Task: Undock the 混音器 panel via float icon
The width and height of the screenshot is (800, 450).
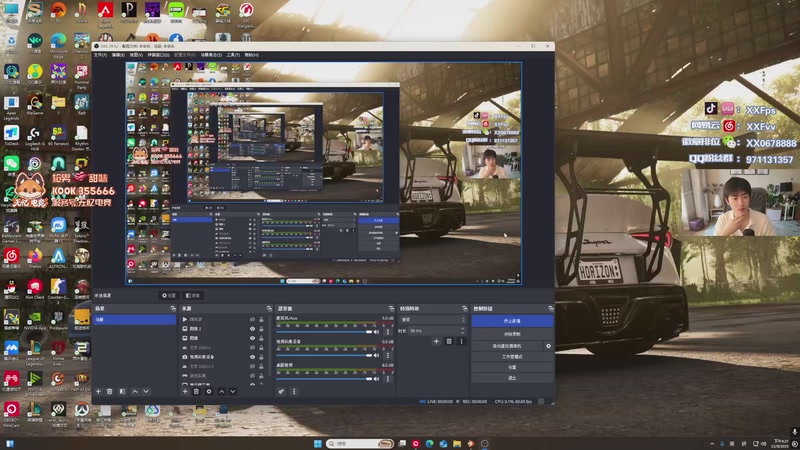Action: click(391, 309)
